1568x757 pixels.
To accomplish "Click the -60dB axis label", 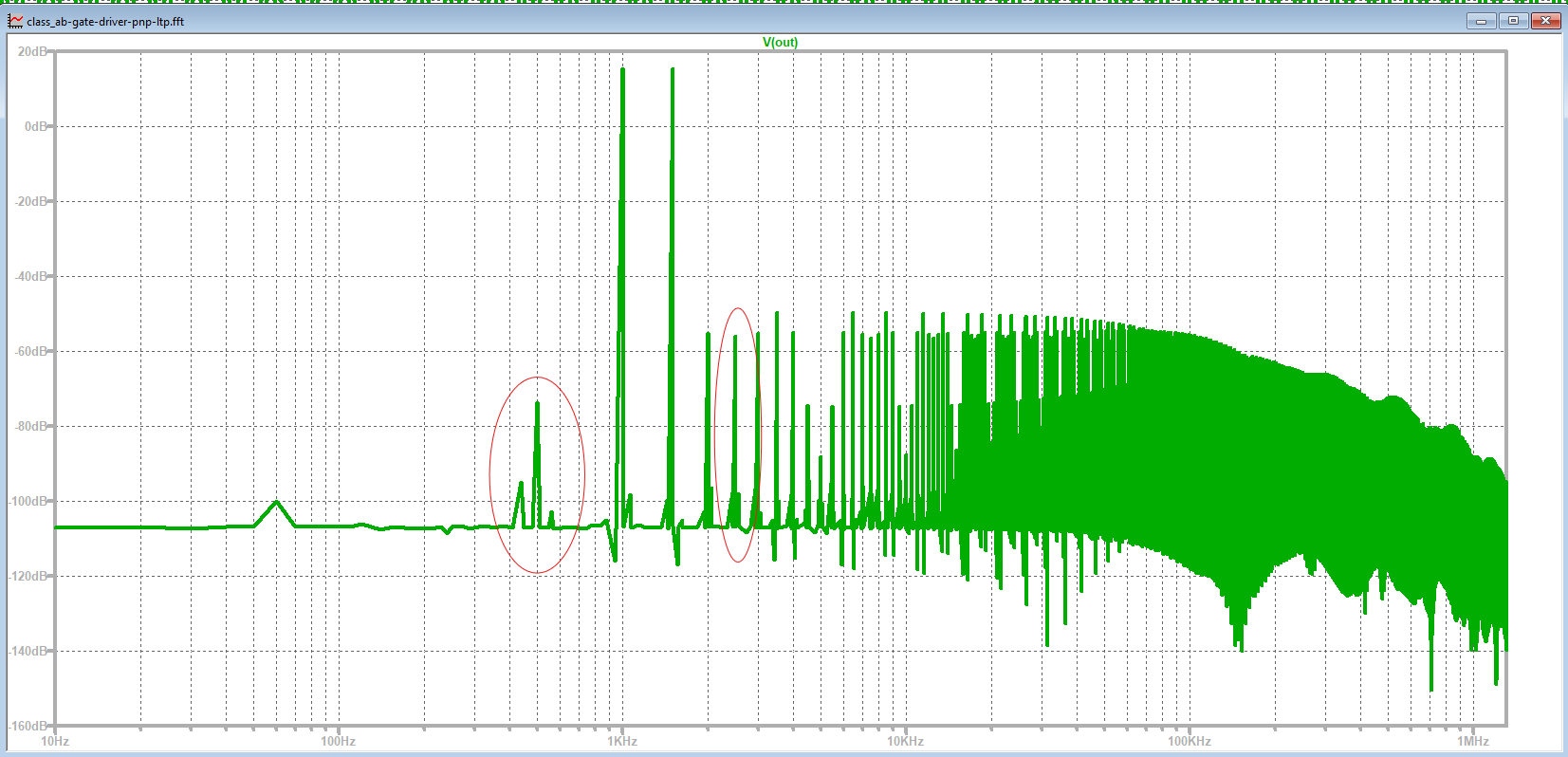I will [31, 351].
